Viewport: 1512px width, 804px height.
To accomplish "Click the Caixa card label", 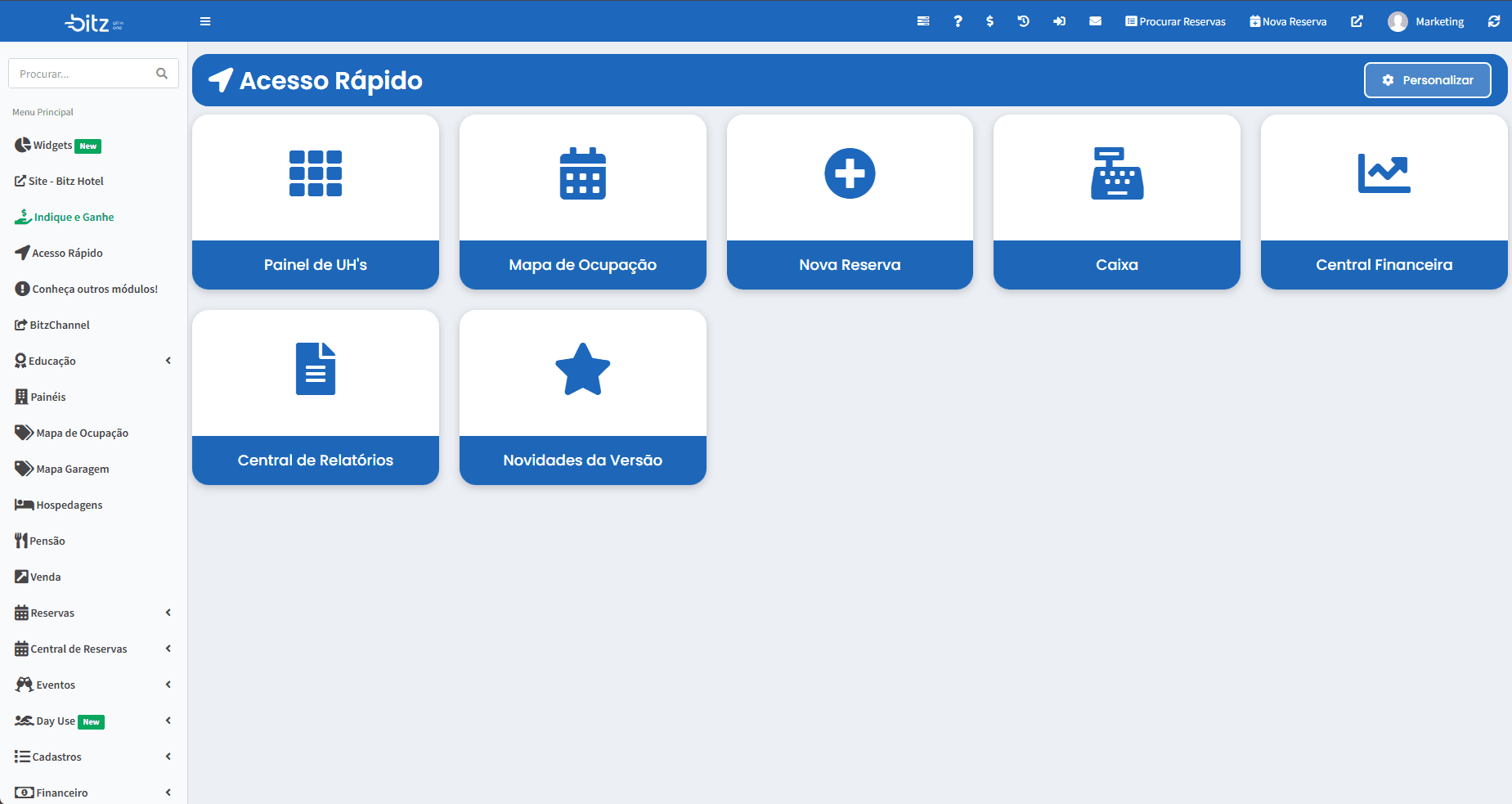I will pos(1117,265).
